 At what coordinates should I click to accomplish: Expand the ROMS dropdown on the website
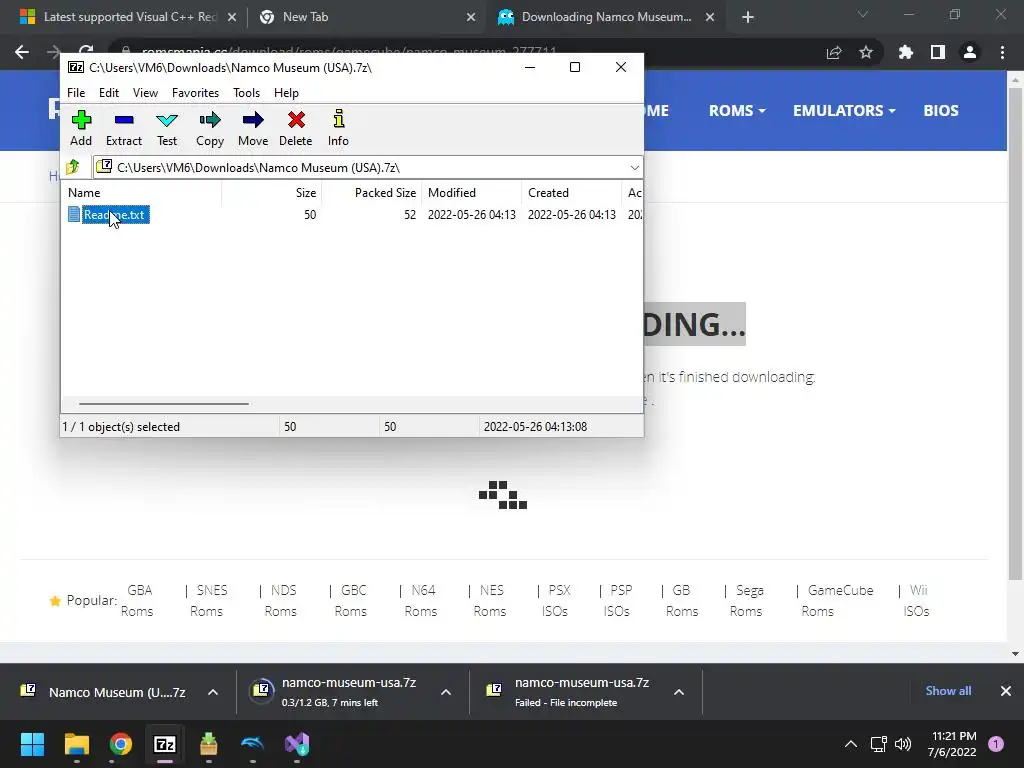click(737, 110)
